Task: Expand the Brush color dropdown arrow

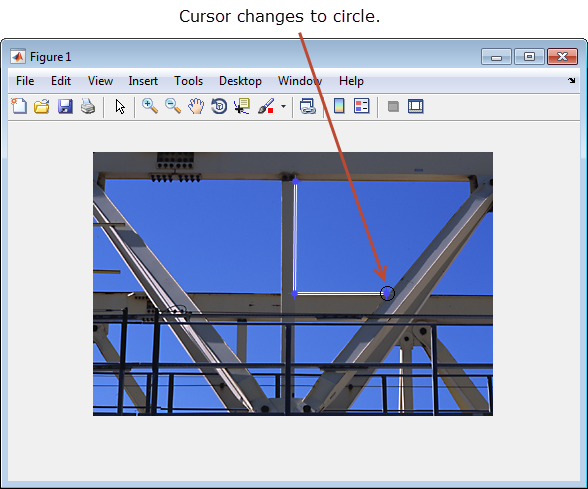Action: 284,106
